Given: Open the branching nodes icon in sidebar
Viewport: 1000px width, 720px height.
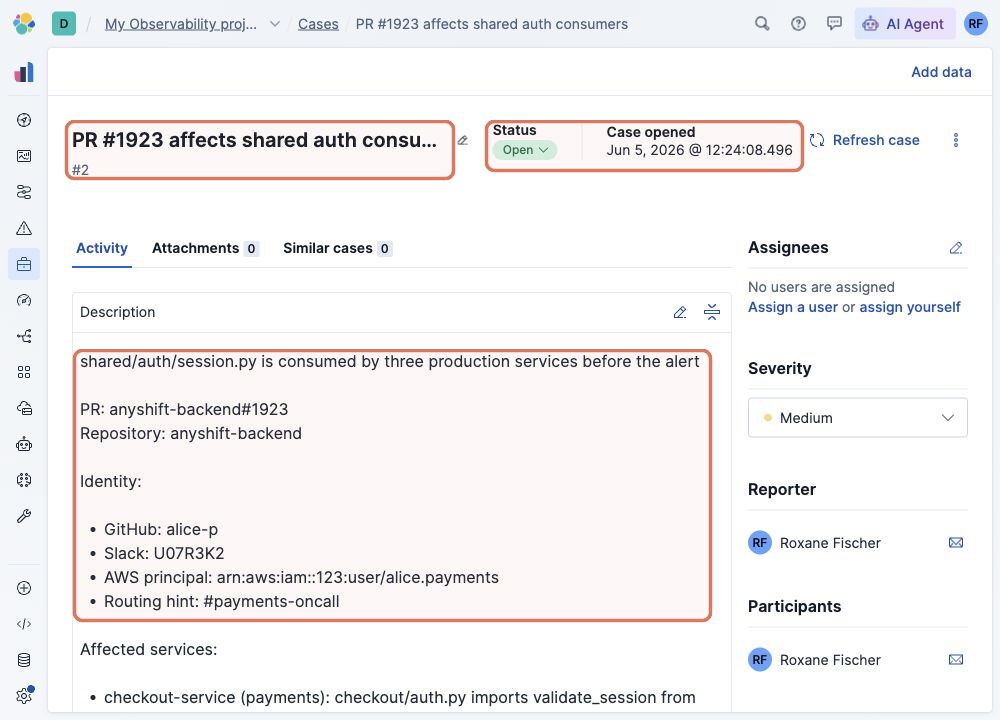Looking at the screenshot, I should coord(24,336).
